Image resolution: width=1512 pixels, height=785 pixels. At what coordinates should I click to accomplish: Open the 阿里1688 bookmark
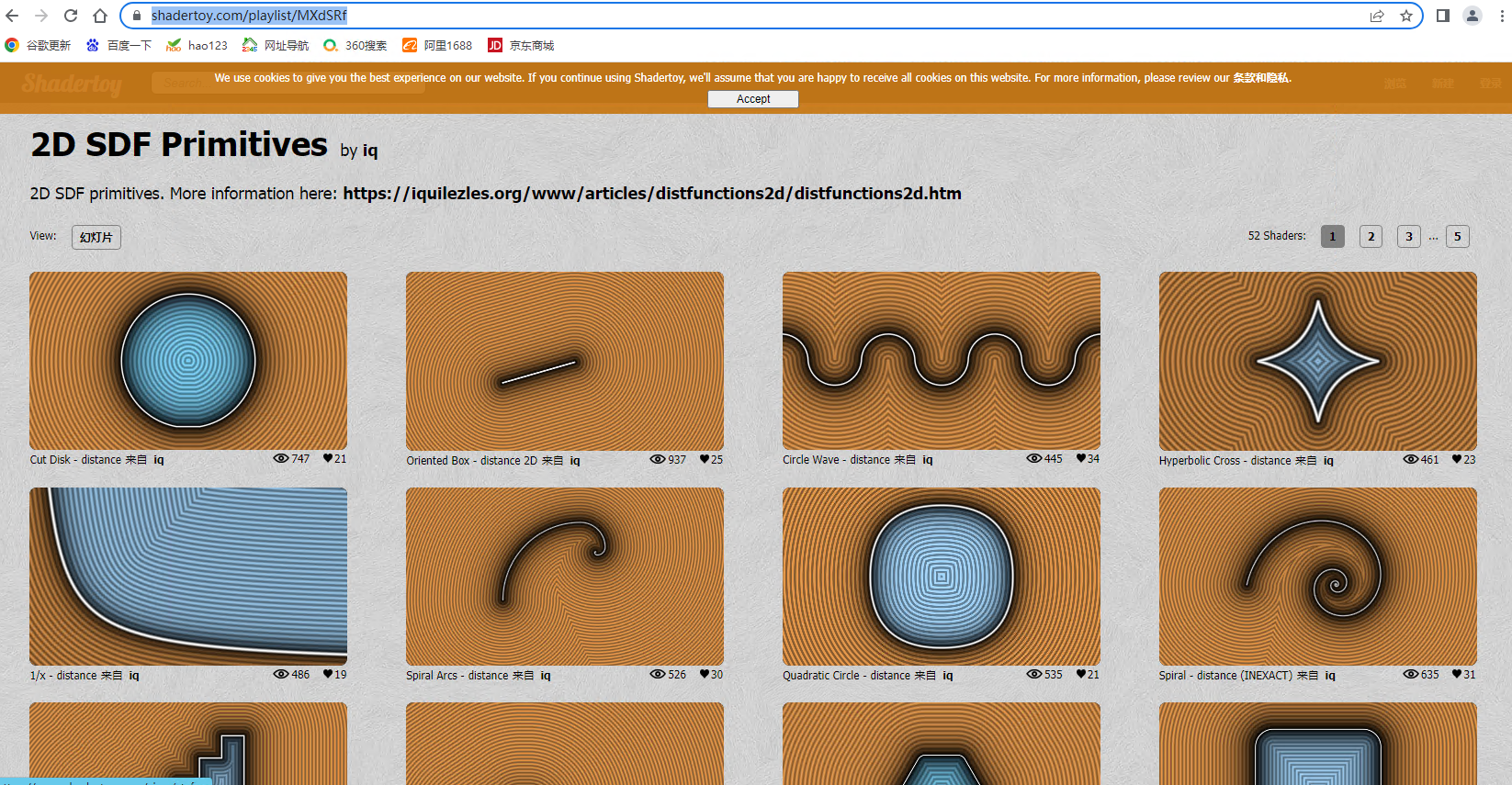click(437, 45)
